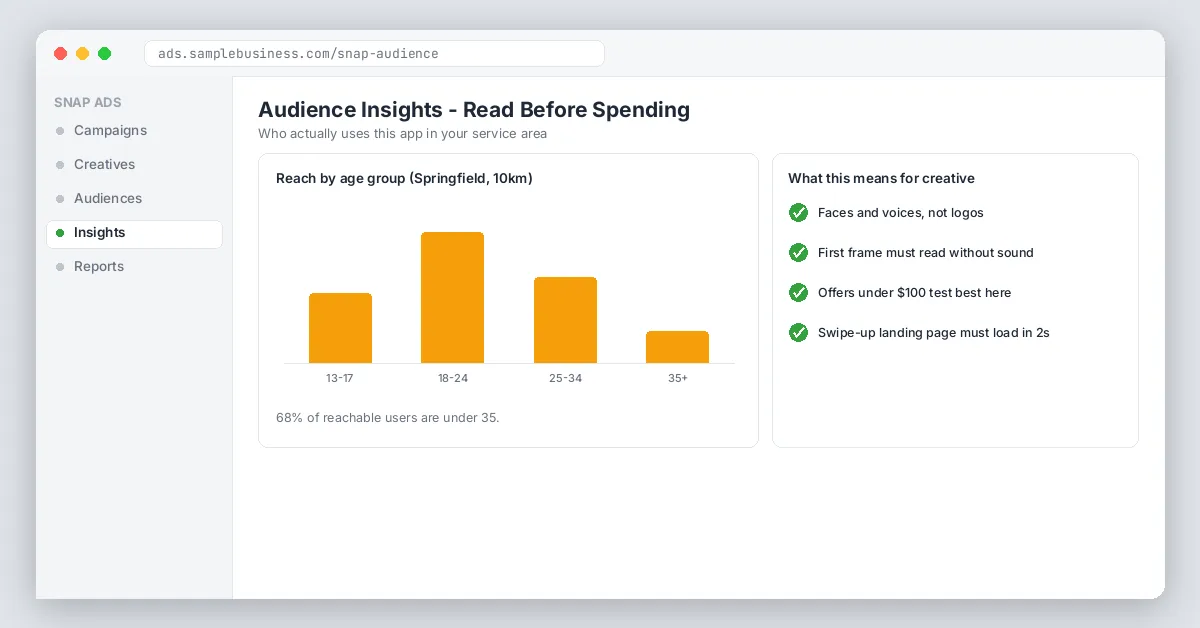Click the address bar URL field
1200x628 pixels.
[x=374, y=53]
